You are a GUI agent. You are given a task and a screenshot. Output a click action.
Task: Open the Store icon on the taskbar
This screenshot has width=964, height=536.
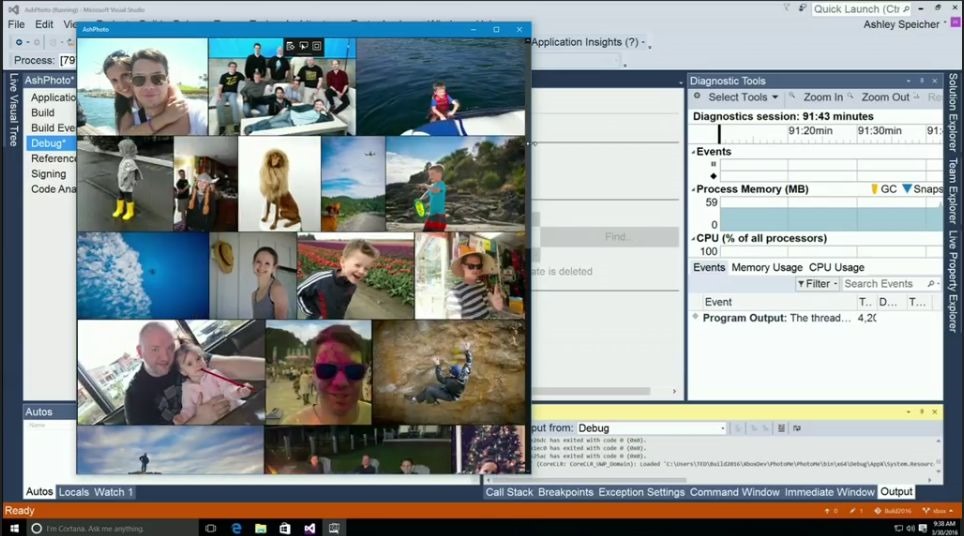click(x=285, y=527)
